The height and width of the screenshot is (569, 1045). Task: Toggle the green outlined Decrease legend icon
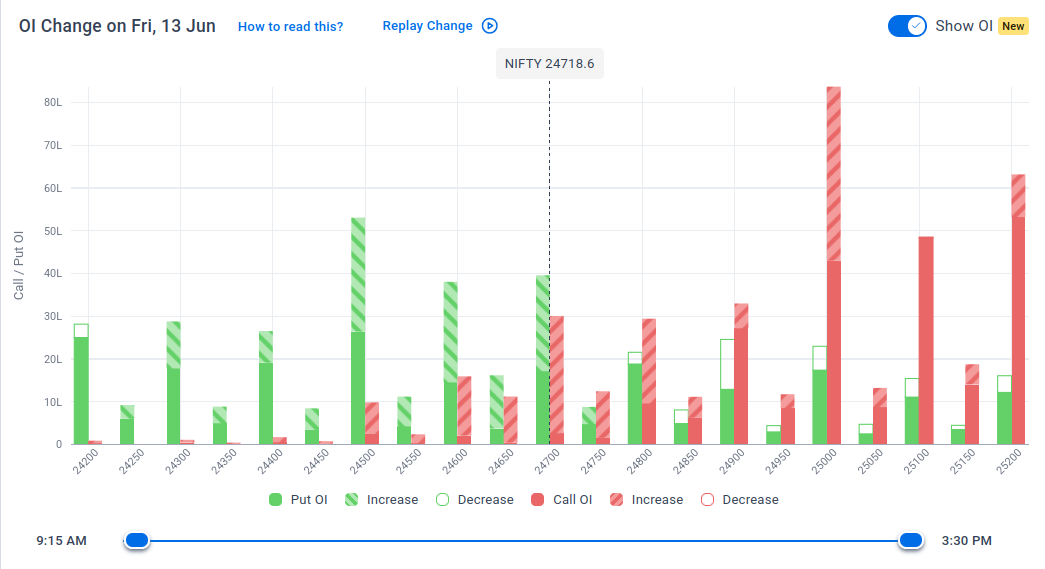point(442,500)
